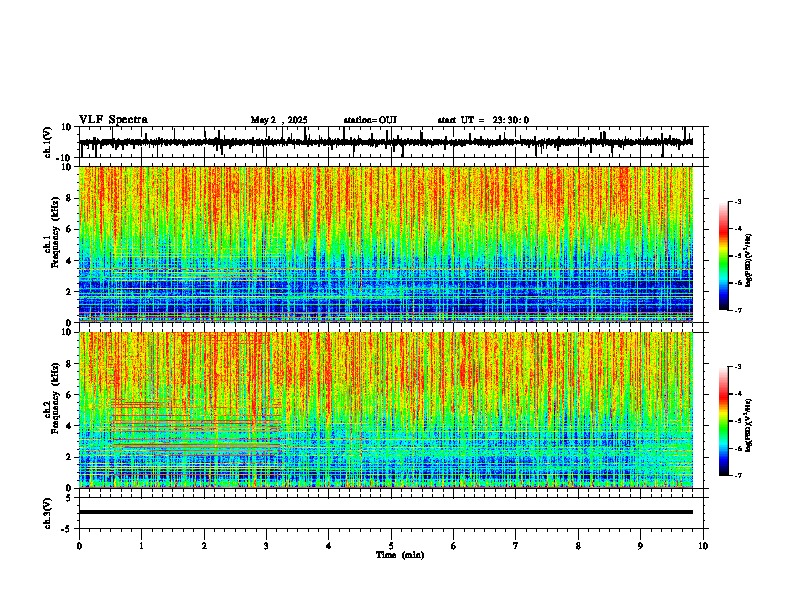
Task: Click time axis tick label 6
Action: (x=454, y=546)
